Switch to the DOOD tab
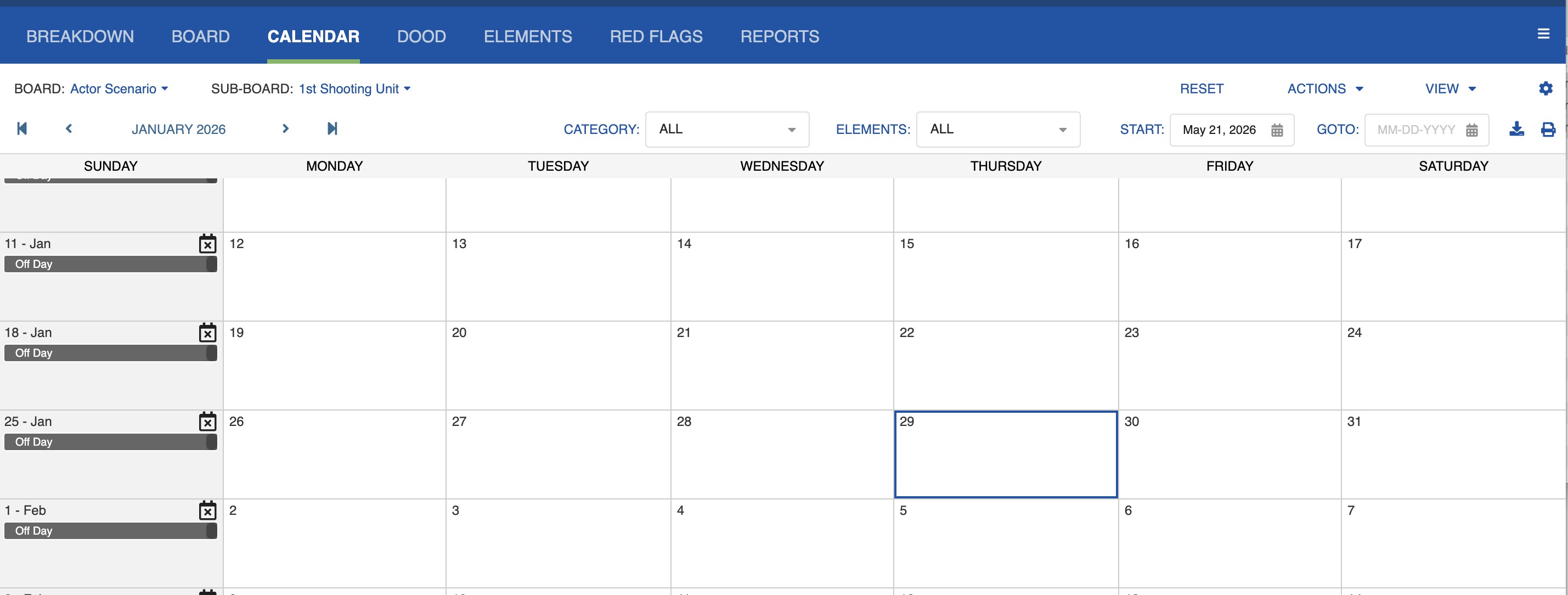The height and width of the screenshot is (595, 1568). click(421, 36)
